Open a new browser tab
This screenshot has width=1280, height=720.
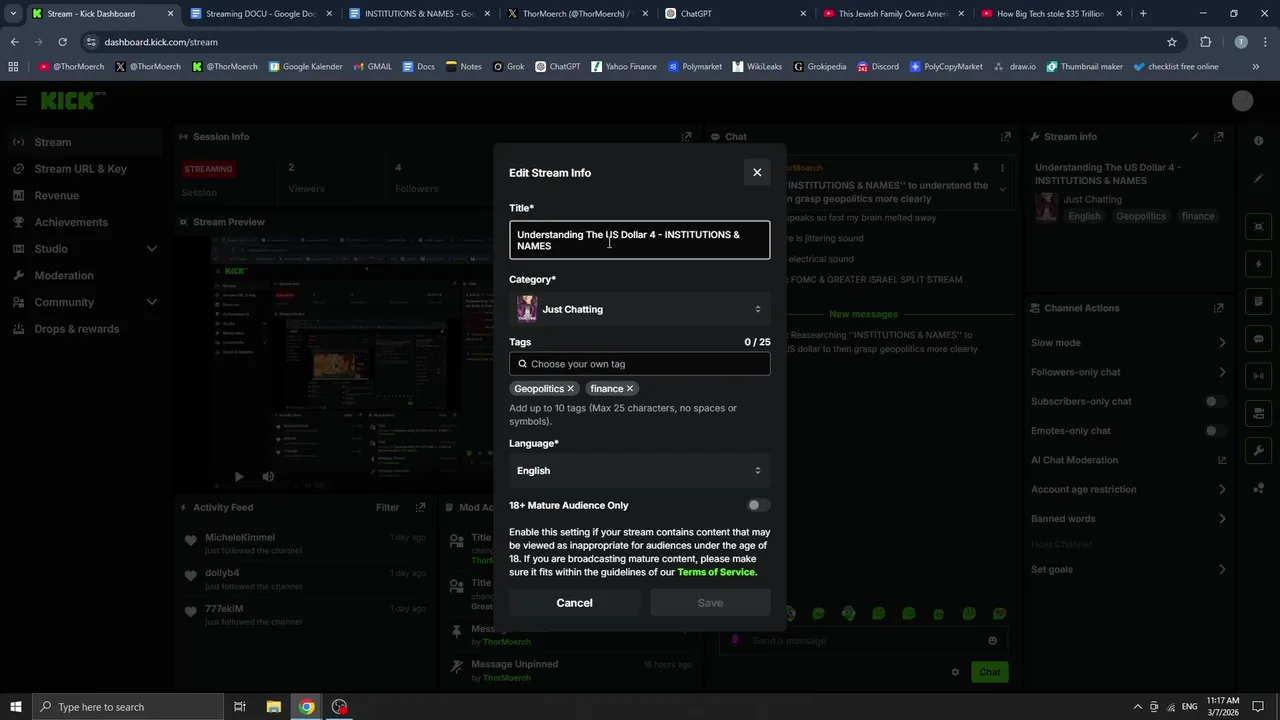point(1143,14)
